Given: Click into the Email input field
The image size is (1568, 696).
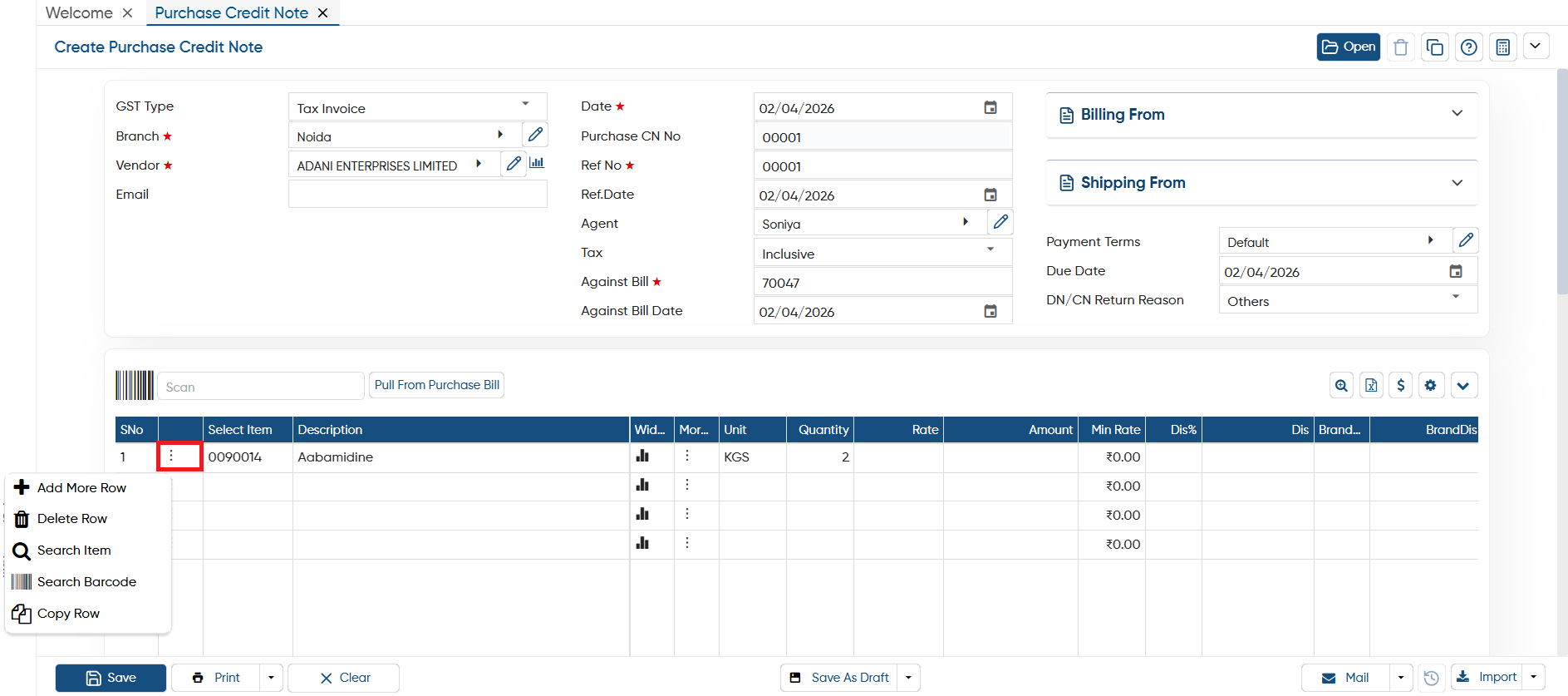Looking at the screenshot, I should click(417, 194).
